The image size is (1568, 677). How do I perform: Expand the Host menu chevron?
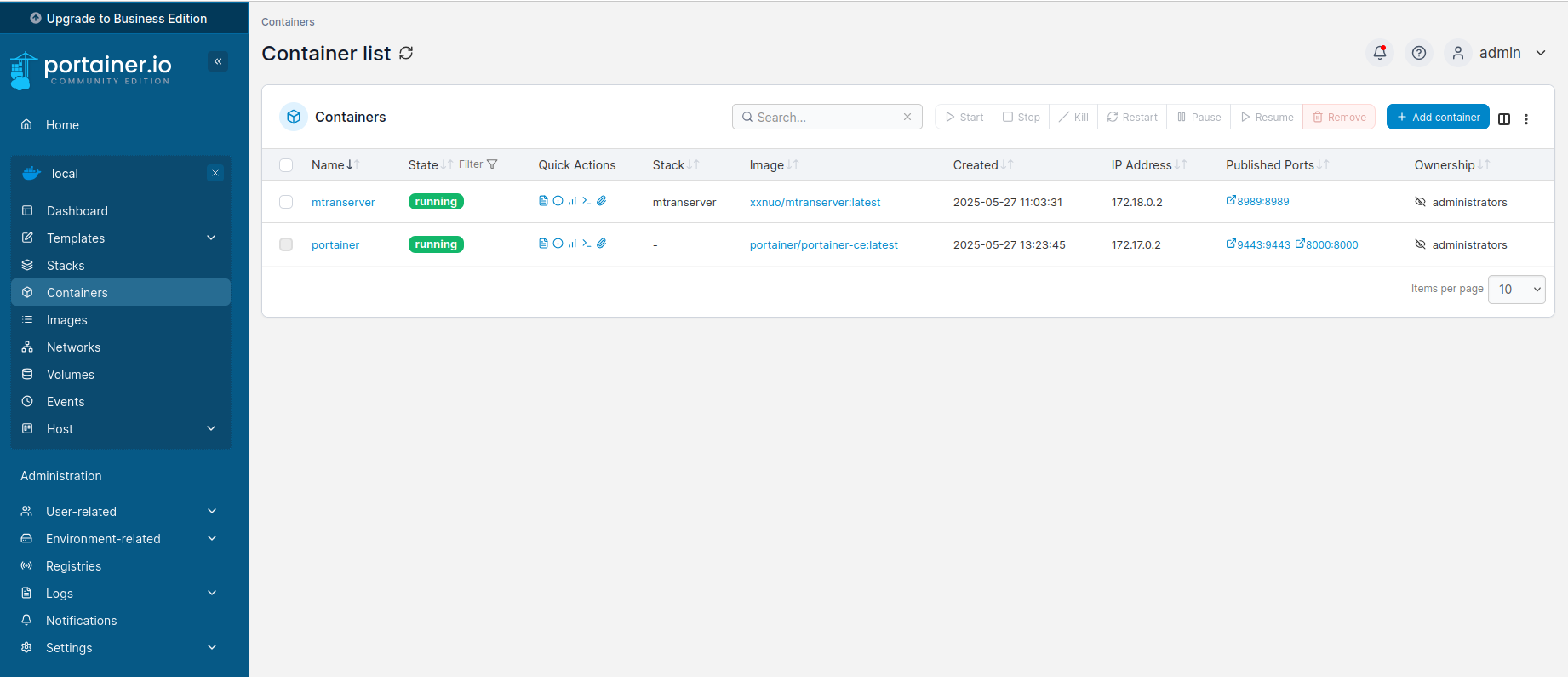pyautogui.click(x=212, y=428)
